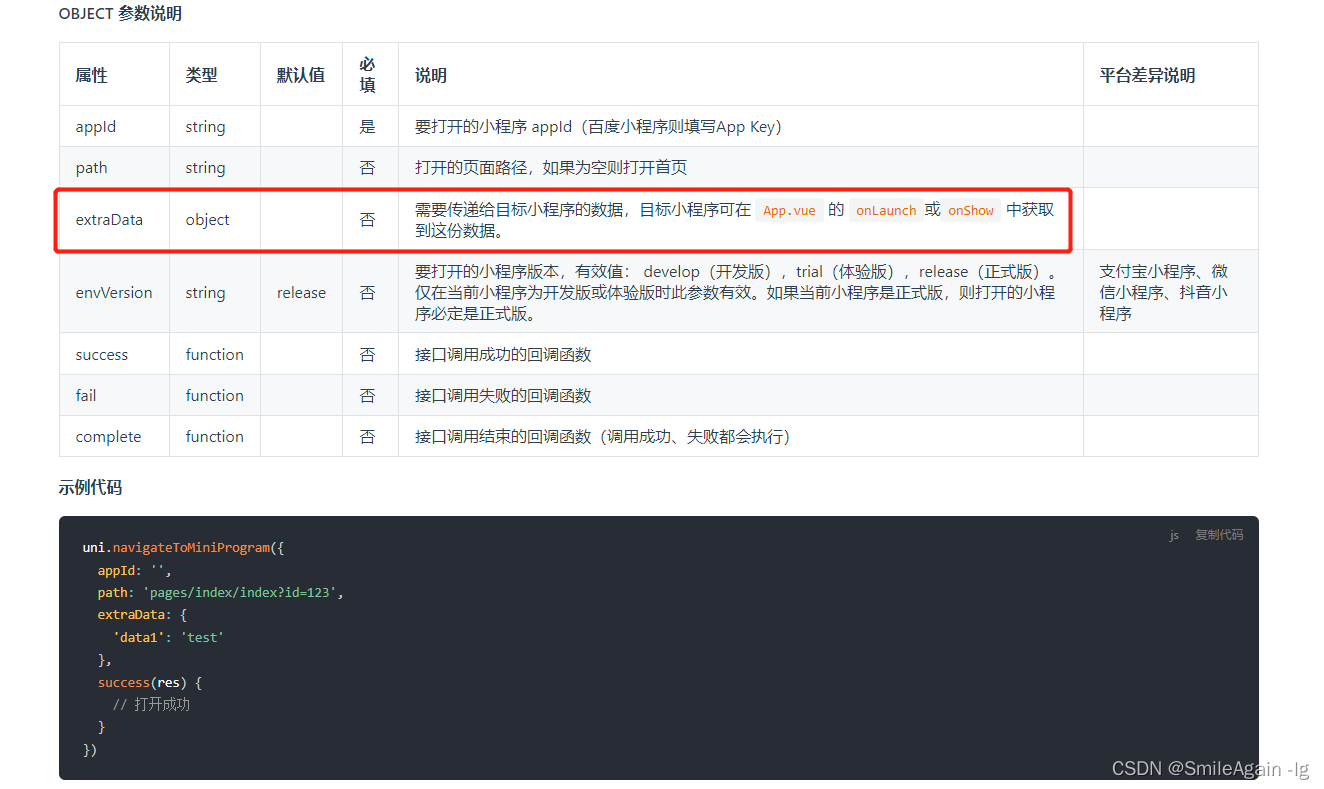Click the 打开的页面路径 path description
This screenshot has height=789, width=1324.
[551, 167]
